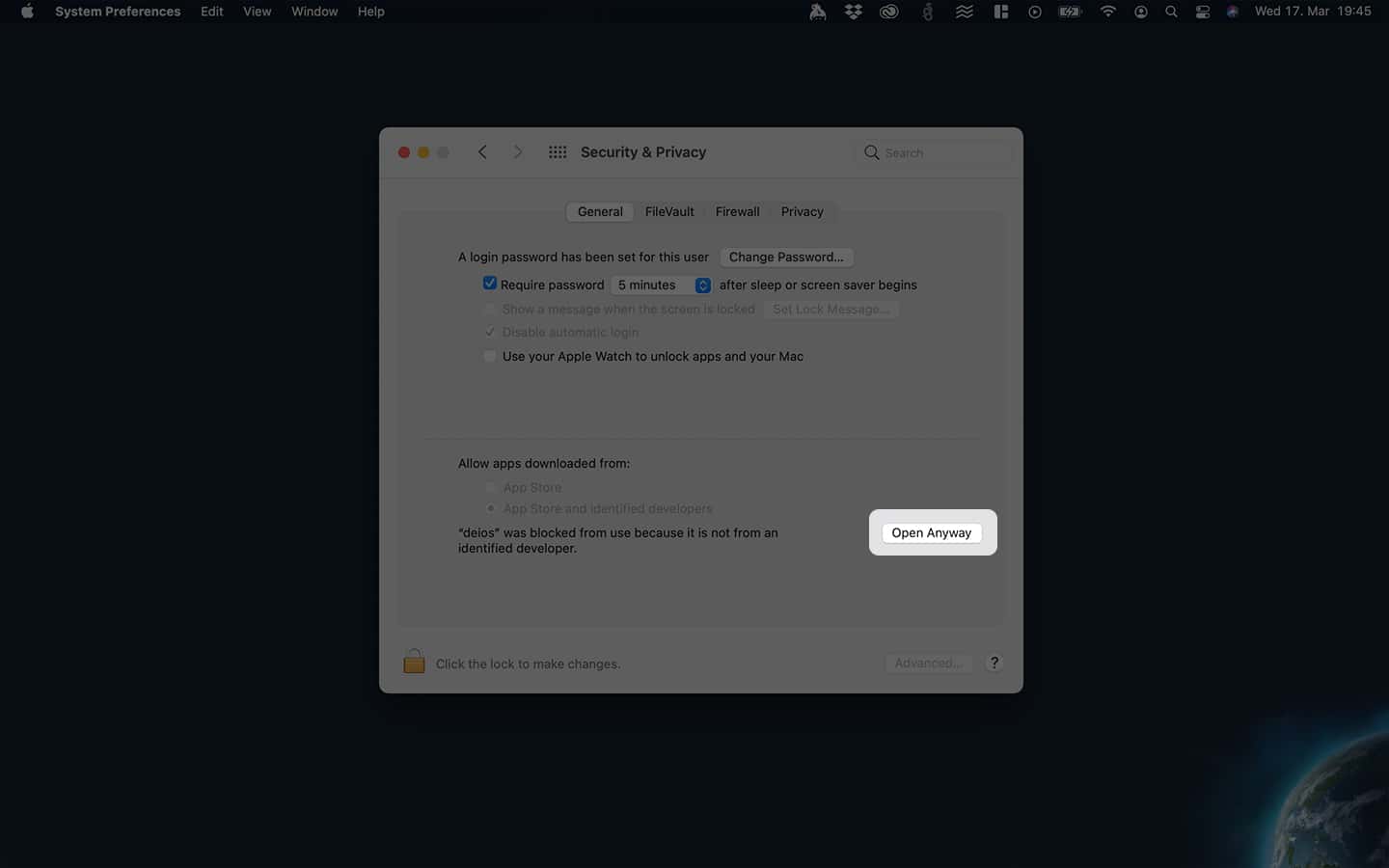Click the play circle menu bar icon
This screenshot has width=1389, height=868.
[x=1034, y=12]
